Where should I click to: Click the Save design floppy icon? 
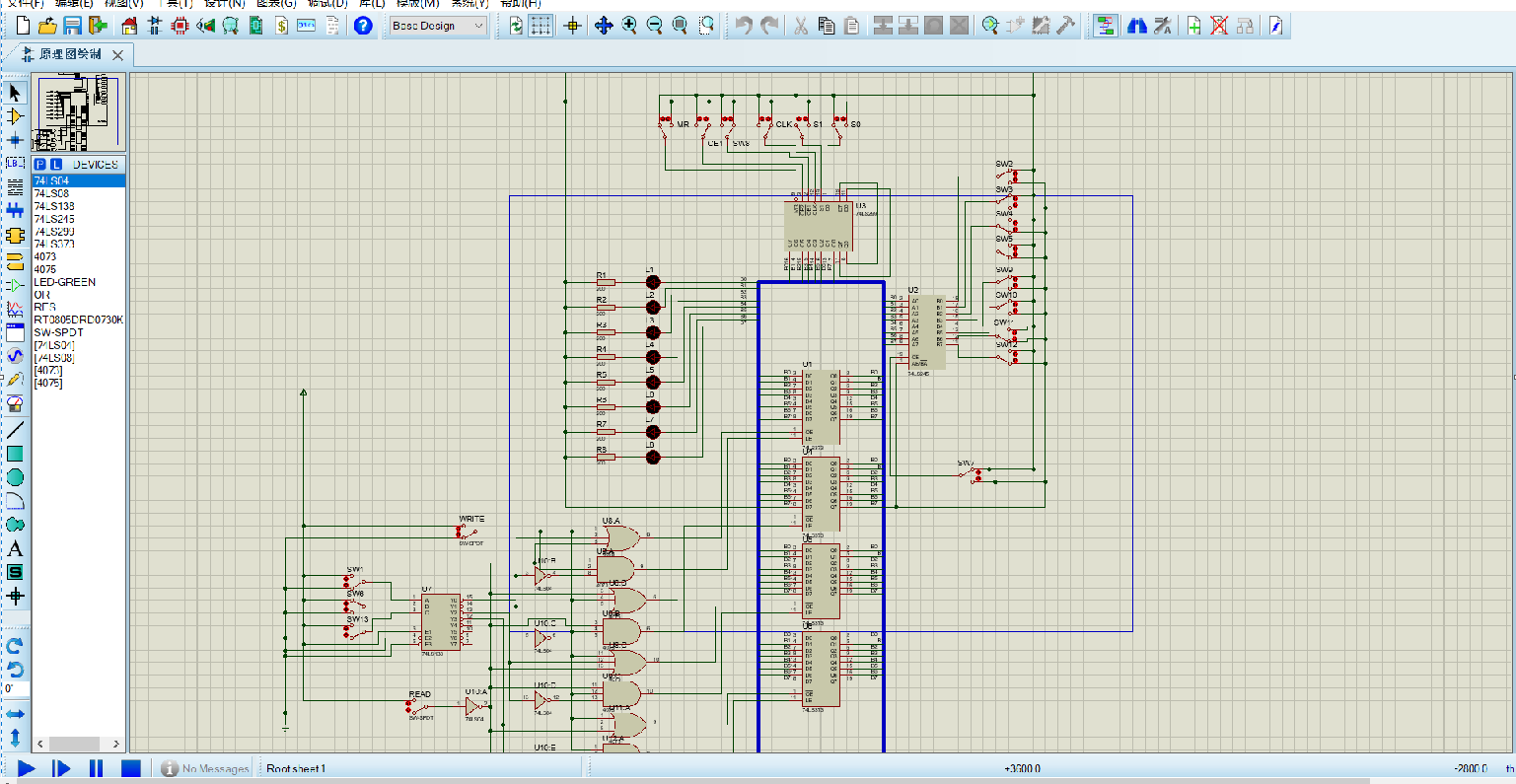coord(73,27)
